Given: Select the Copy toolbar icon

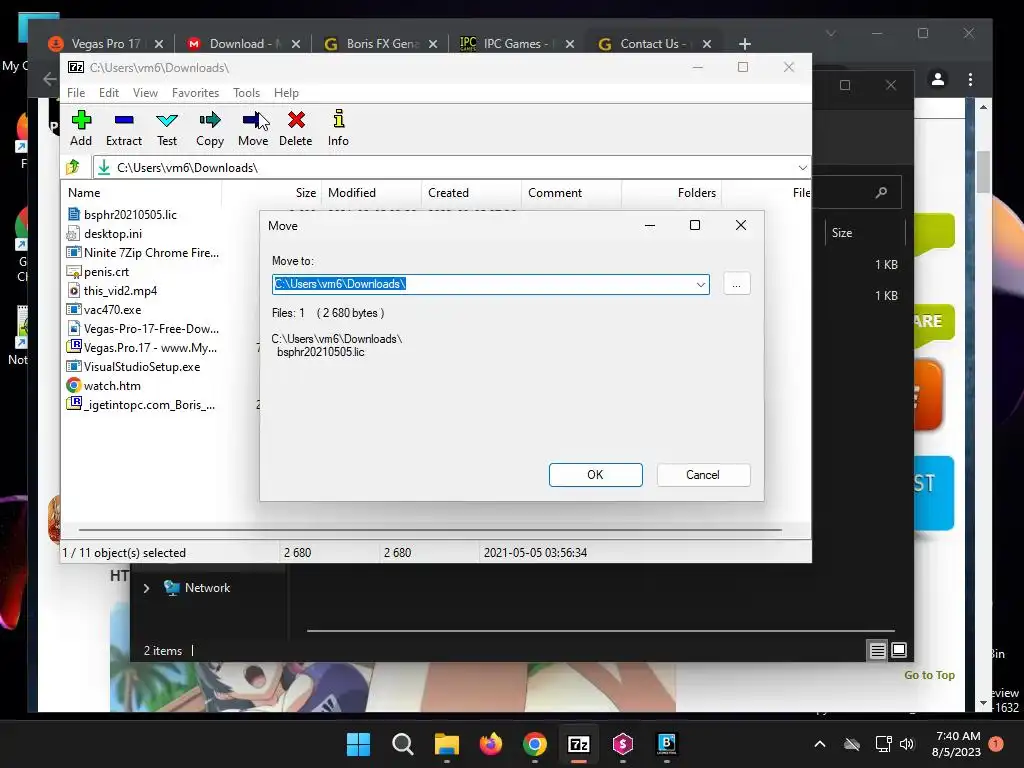Looking at the screenshot, I should [210, 129].
